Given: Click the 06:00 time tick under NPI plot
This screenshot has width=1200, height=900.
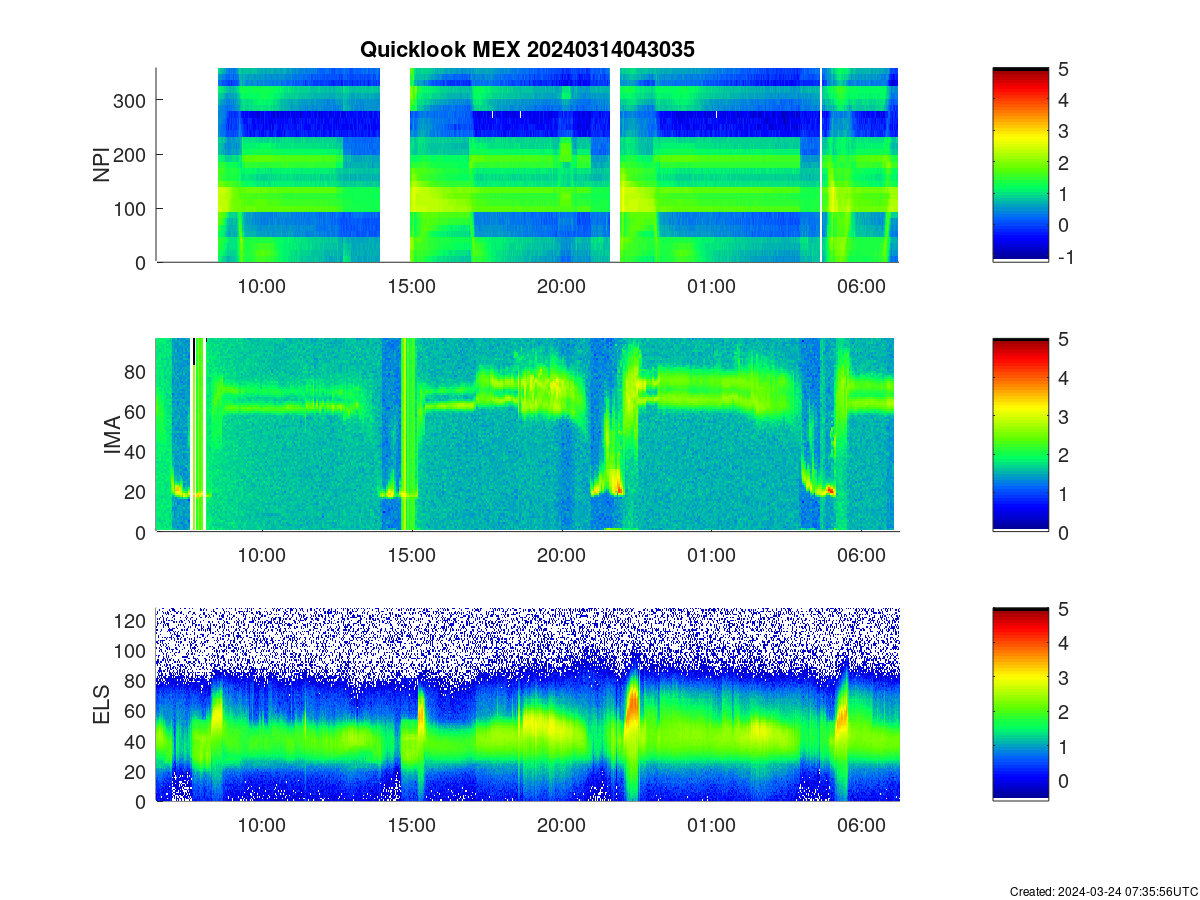Looking at the screenshot, I should pyautogui.click(x=861, y=286).
